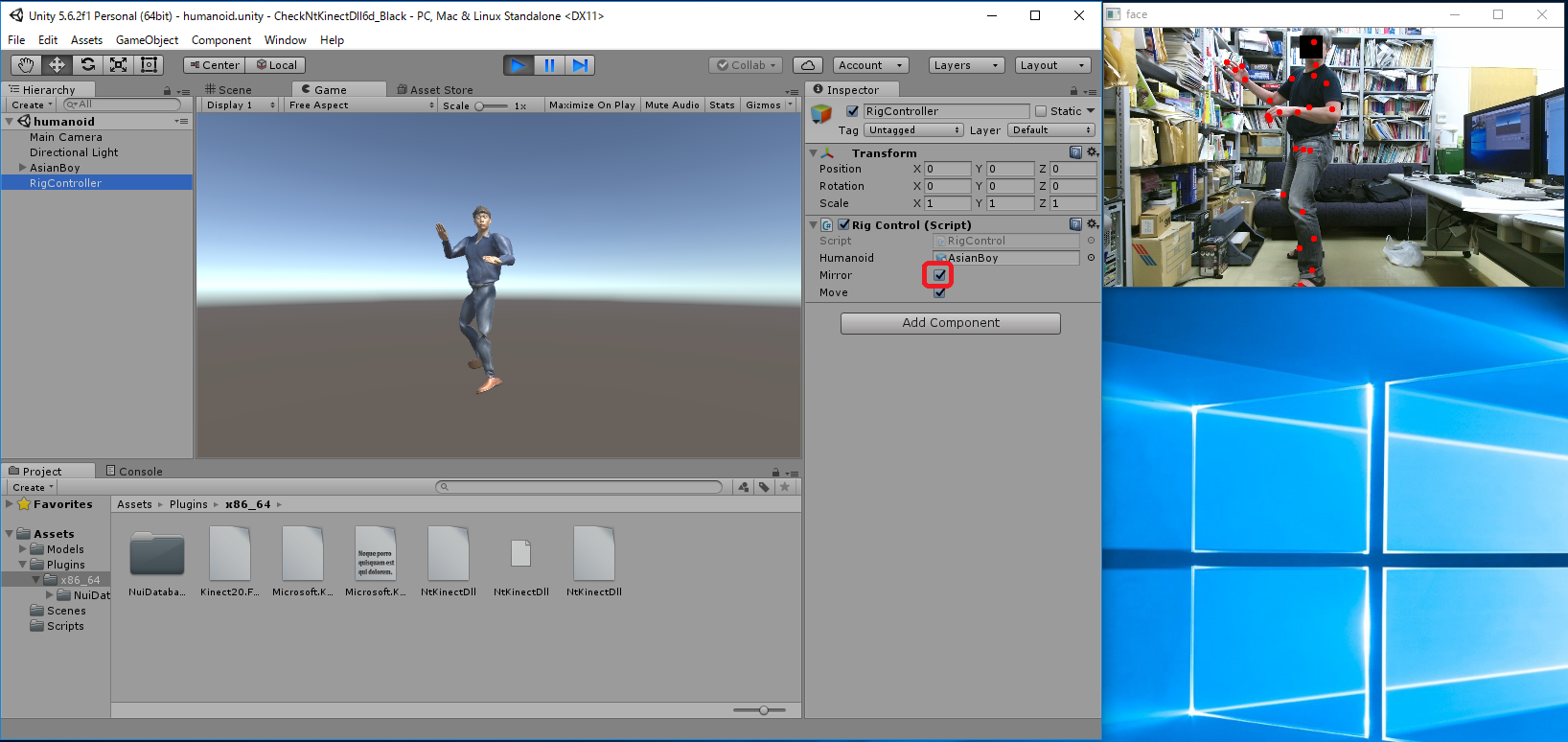
Task: Click the Maximize On Play button
Action: [x=591, y=105]
